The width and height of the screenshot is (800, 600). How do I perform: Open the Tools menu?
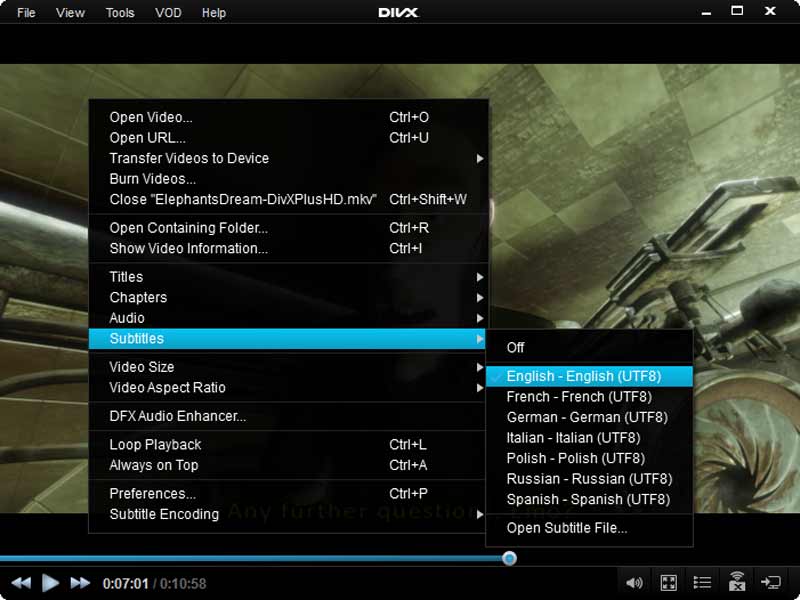click(x=119, y=12)
